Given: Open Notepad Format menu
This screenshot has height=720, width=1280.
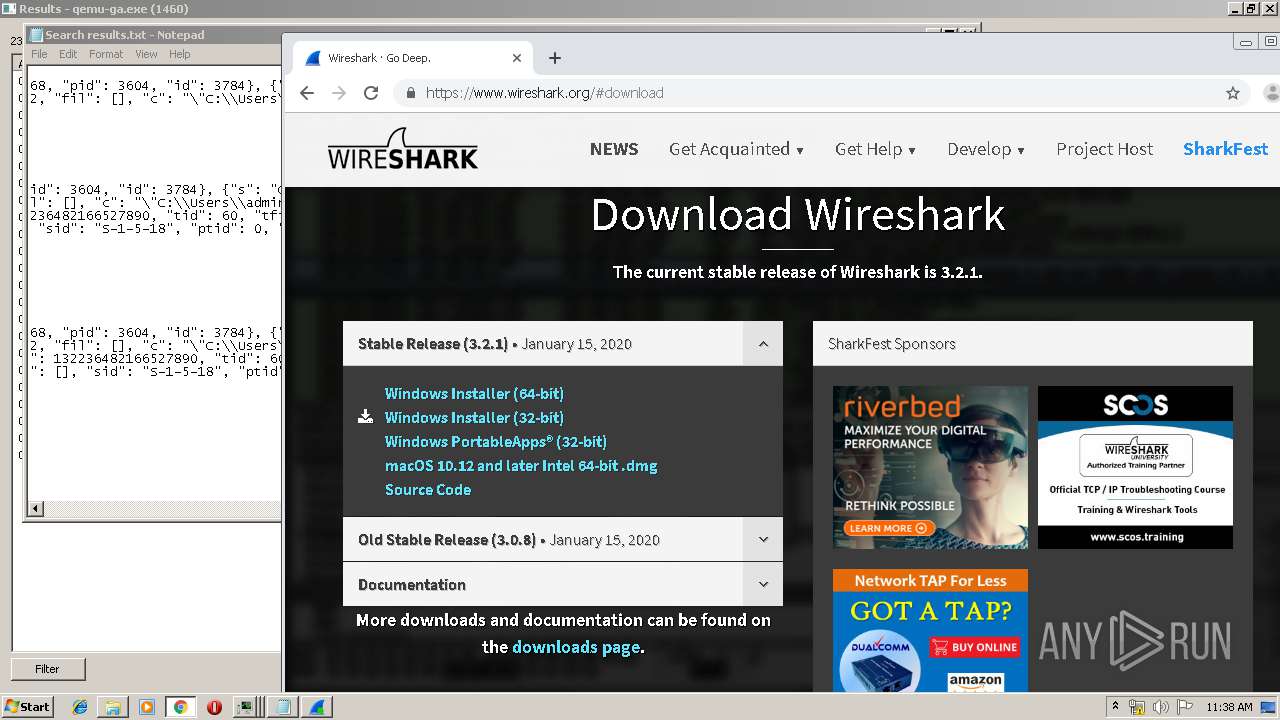Looking at the screenshot, I should point(106,54).
